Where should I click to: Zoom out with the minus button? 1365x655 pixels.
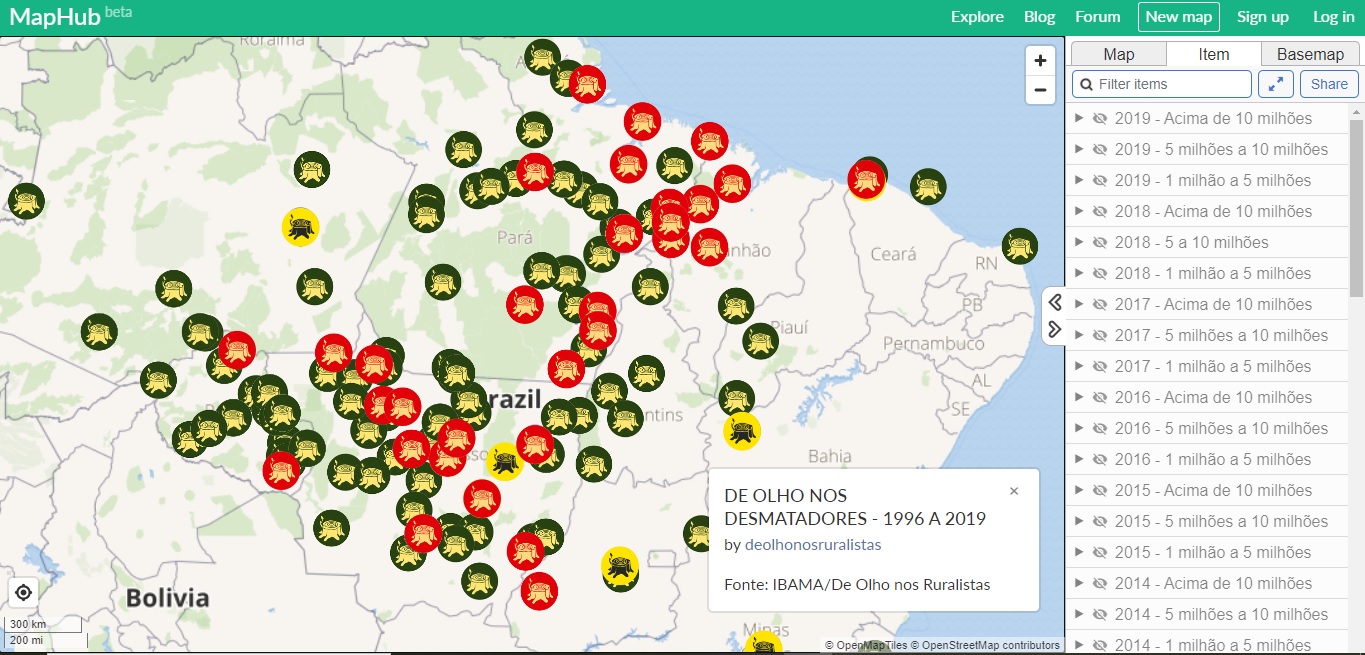[1040, 90]
